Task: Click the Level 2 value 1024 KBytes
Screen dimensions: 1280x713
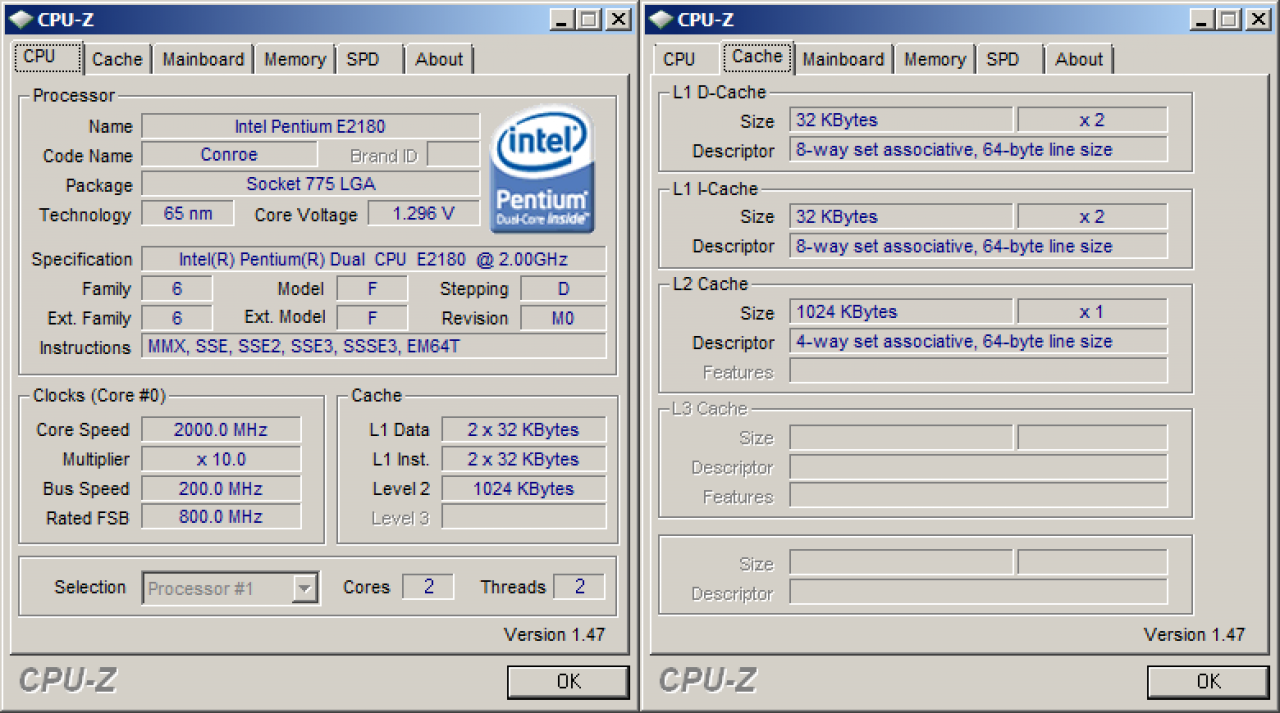Action: click(523, 489)
